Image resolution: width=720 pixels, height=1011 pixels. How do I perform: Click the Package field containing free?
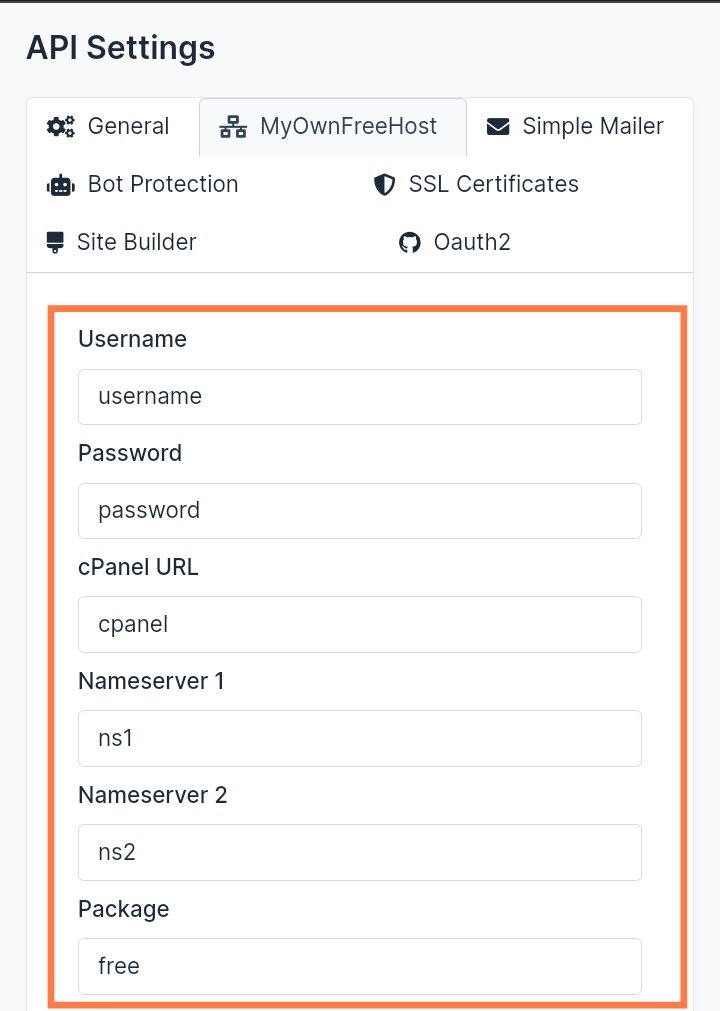click(360, 966)
